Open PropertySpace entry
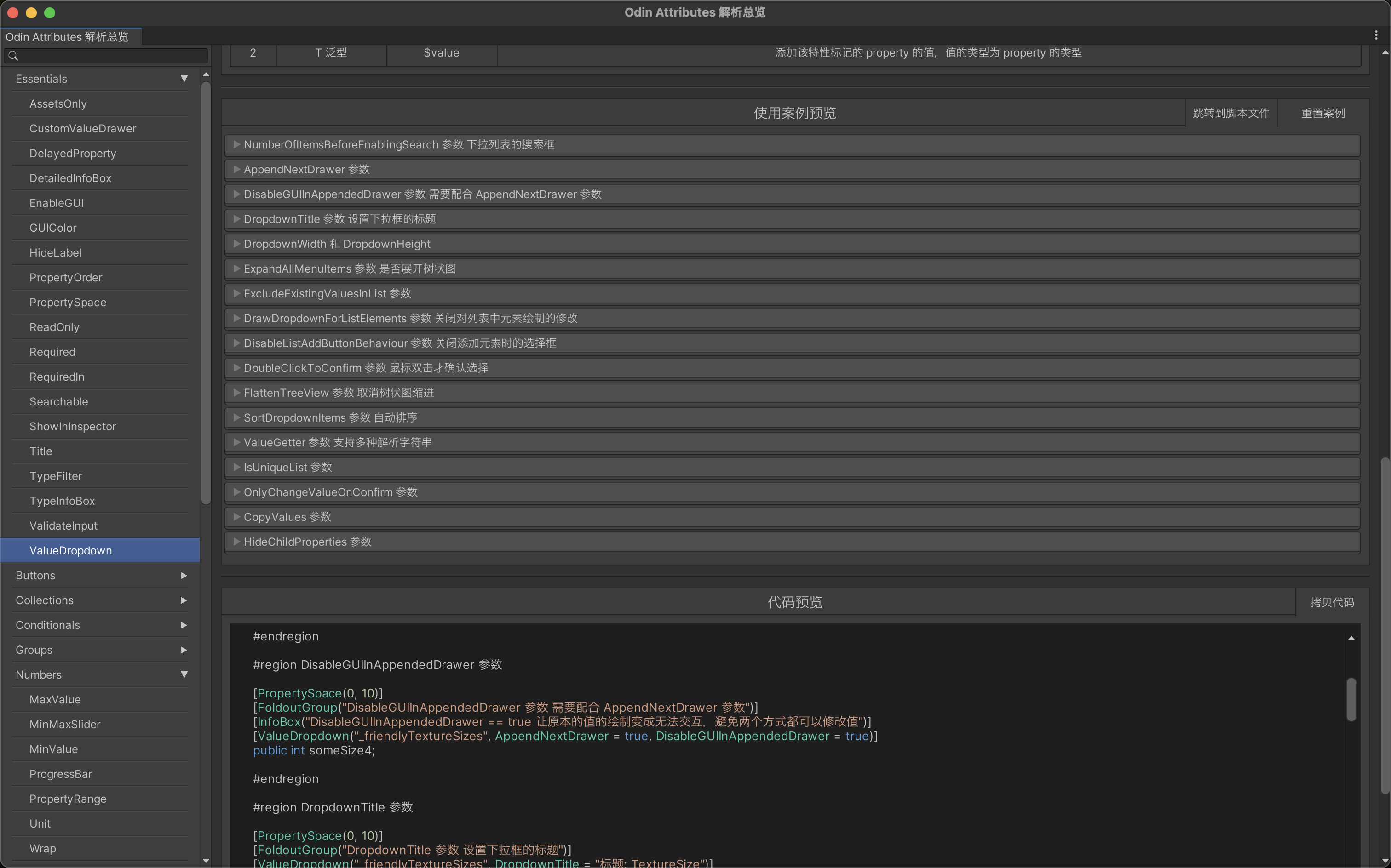The height and width of the screenshot is (868, 1391). point(100,303)
